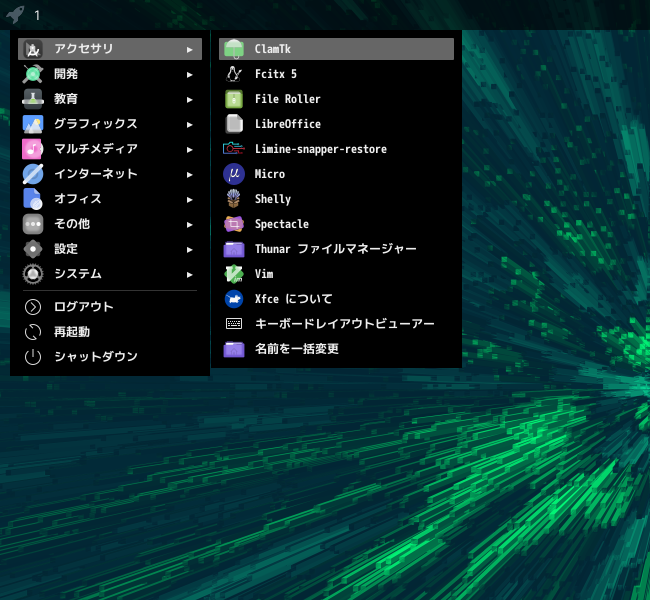The width and height of the screenshot is (650, 600).
Task: Open the グラフィックス menu category
Action: click(110, 124)
